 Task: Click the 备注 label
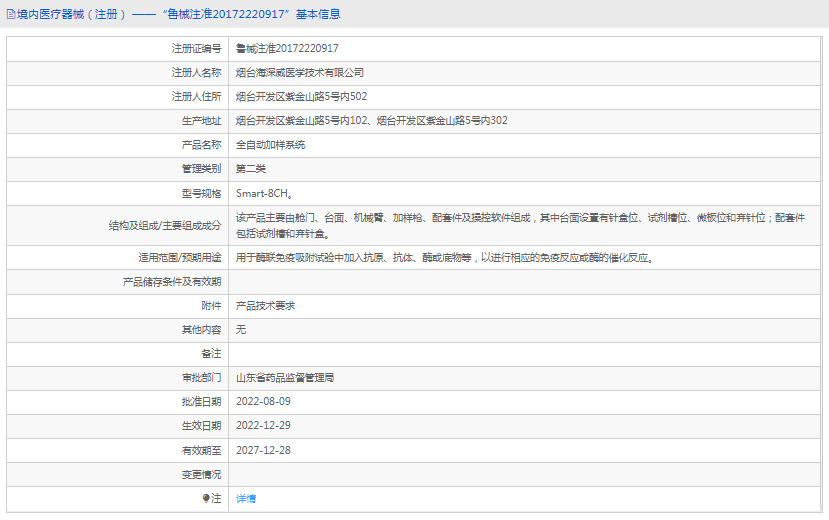point(211,354)
